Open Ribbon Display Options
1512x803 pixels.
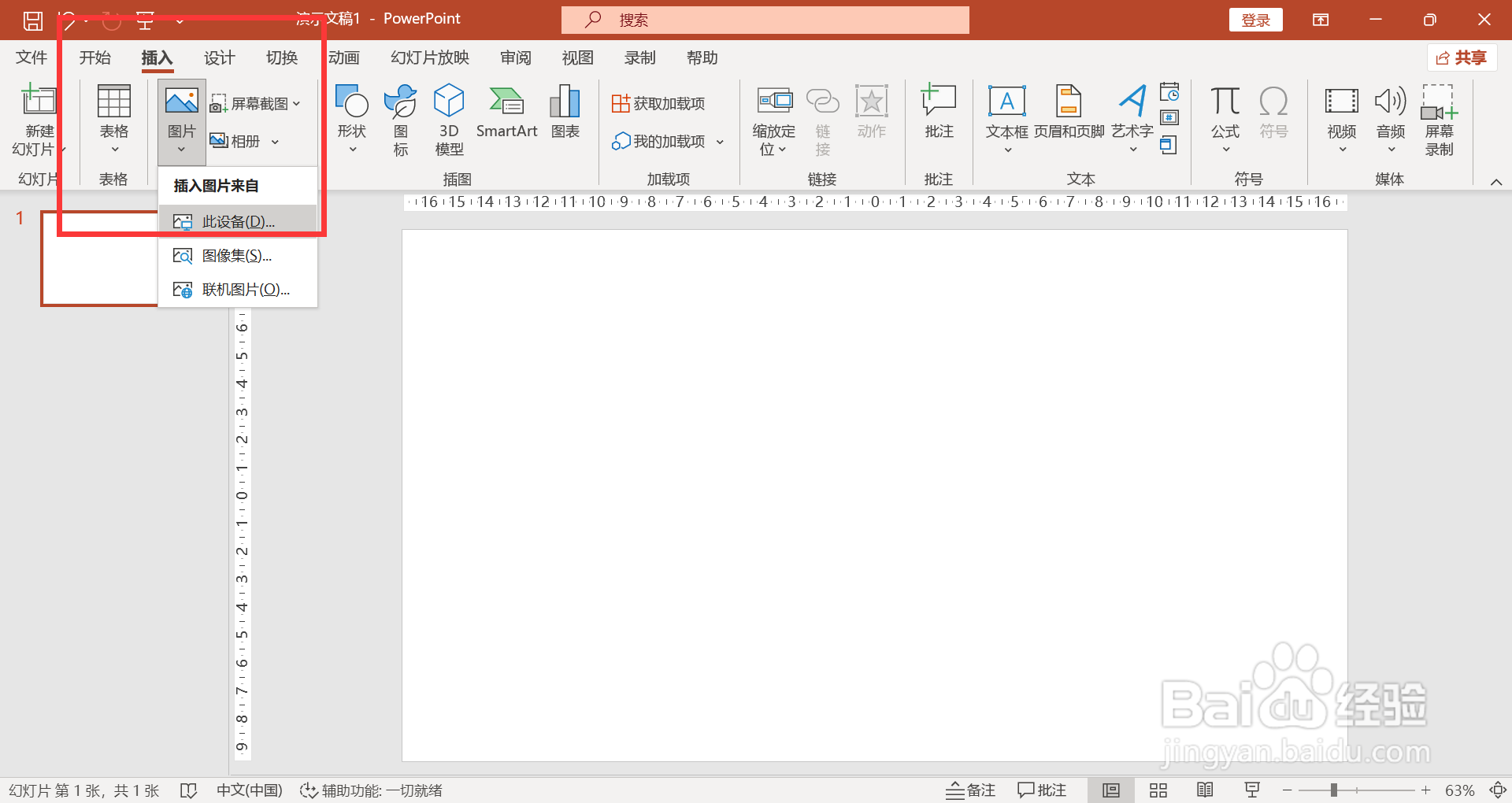point(1321,20)
